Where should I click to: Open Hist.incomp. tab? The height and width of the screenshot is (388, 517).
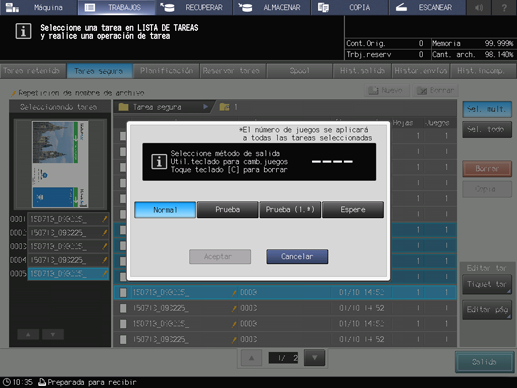(483, 71)
